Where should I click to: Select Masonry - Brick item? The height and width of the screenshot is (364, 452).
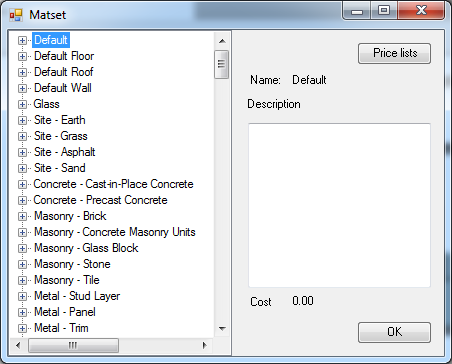pos(70,216)
